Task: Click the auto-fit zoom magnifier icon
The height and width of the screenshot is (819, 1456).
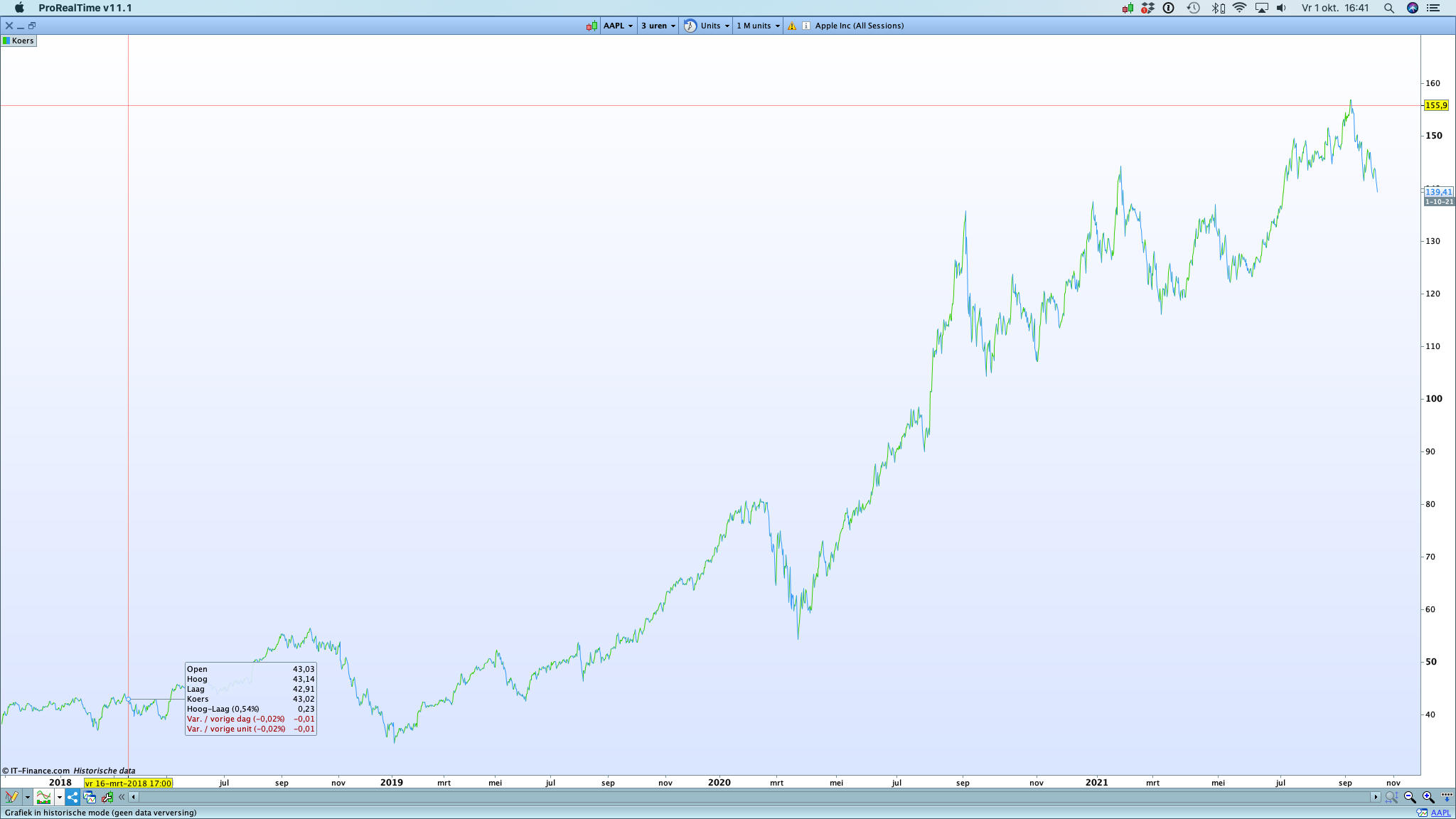Action: [1391, 797]
